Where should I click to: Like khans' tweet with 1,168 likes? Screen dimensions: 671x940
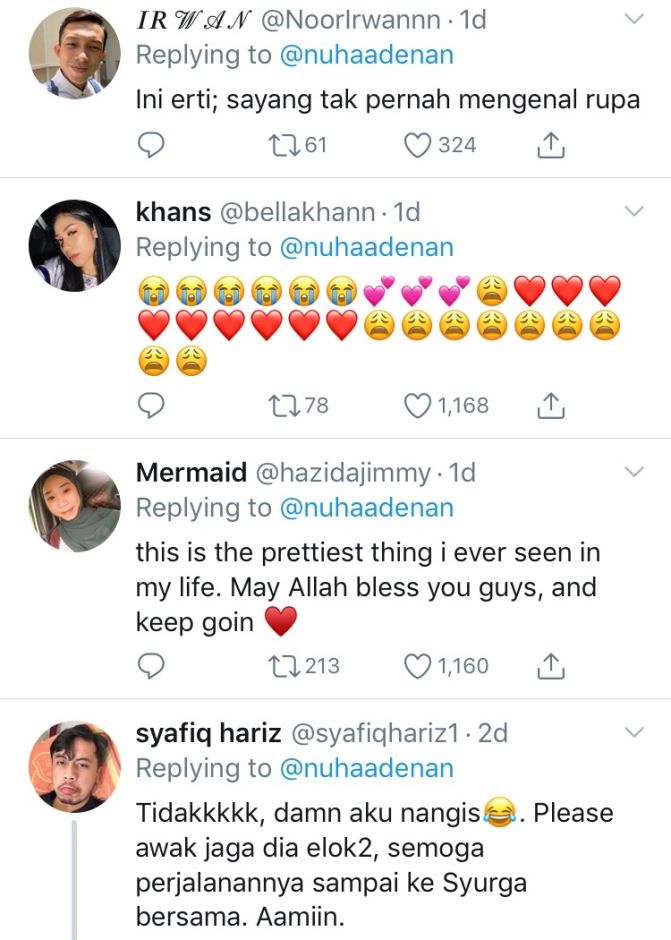(417, 405)
